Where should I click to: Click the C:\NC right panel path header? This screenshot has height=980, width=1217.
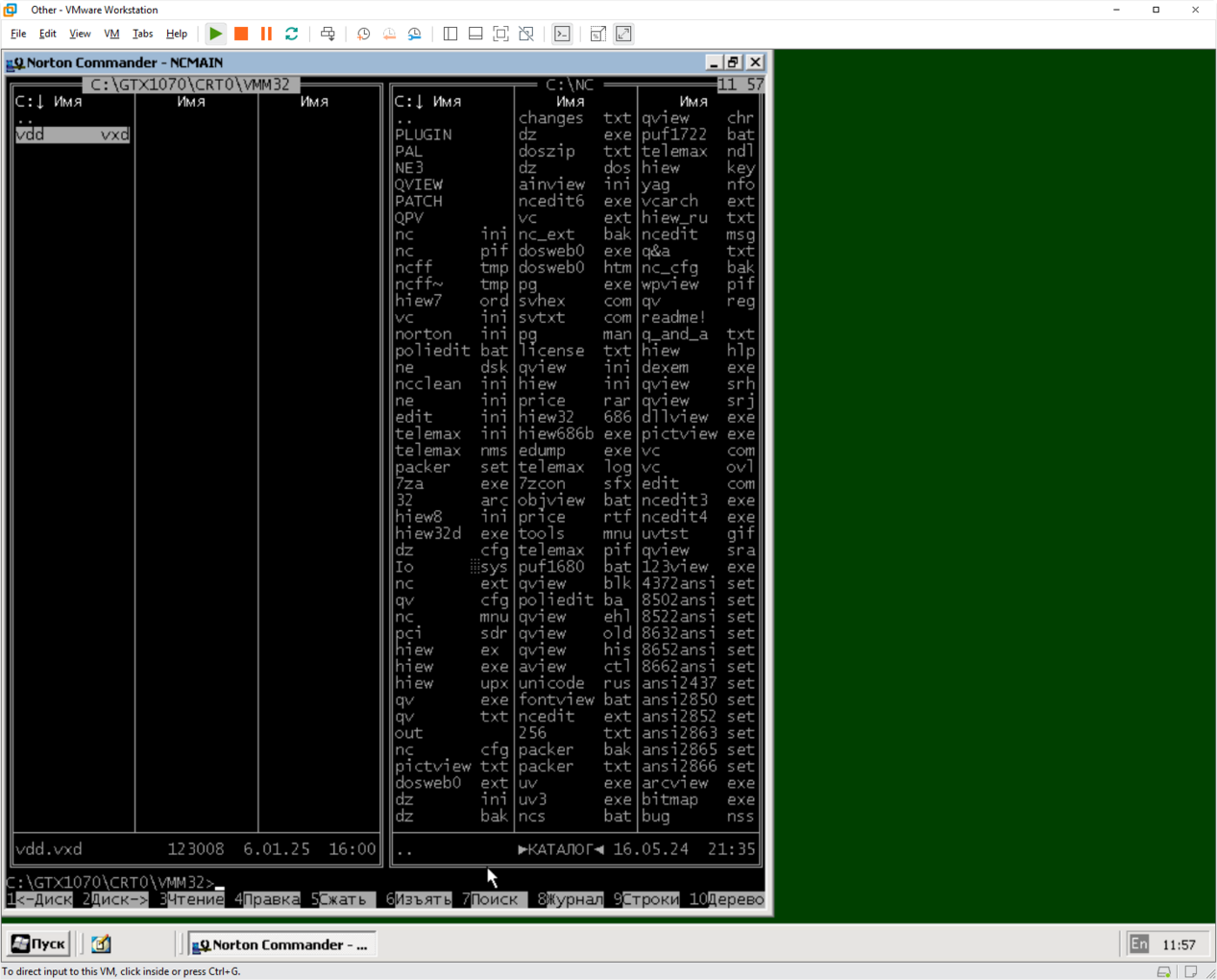570,85
